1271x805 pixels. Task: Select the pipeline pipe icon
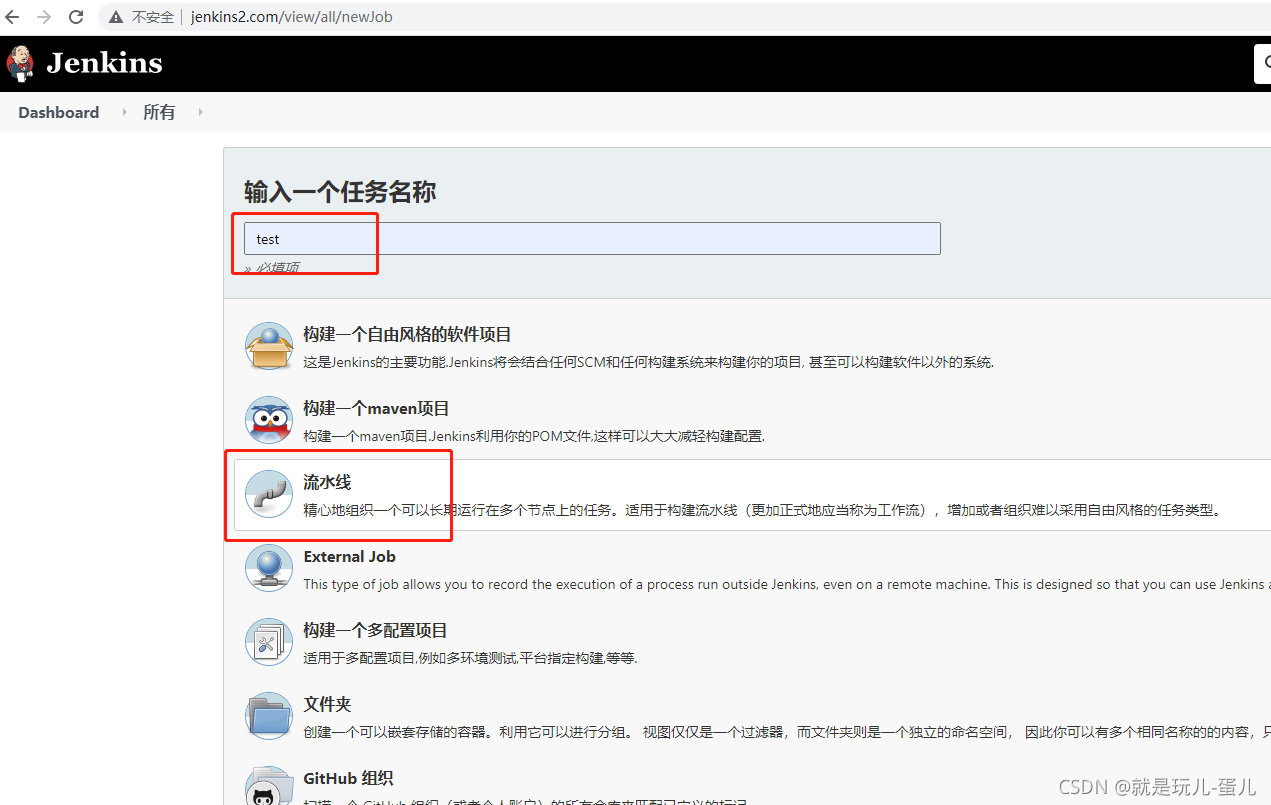tap(269, 494)
